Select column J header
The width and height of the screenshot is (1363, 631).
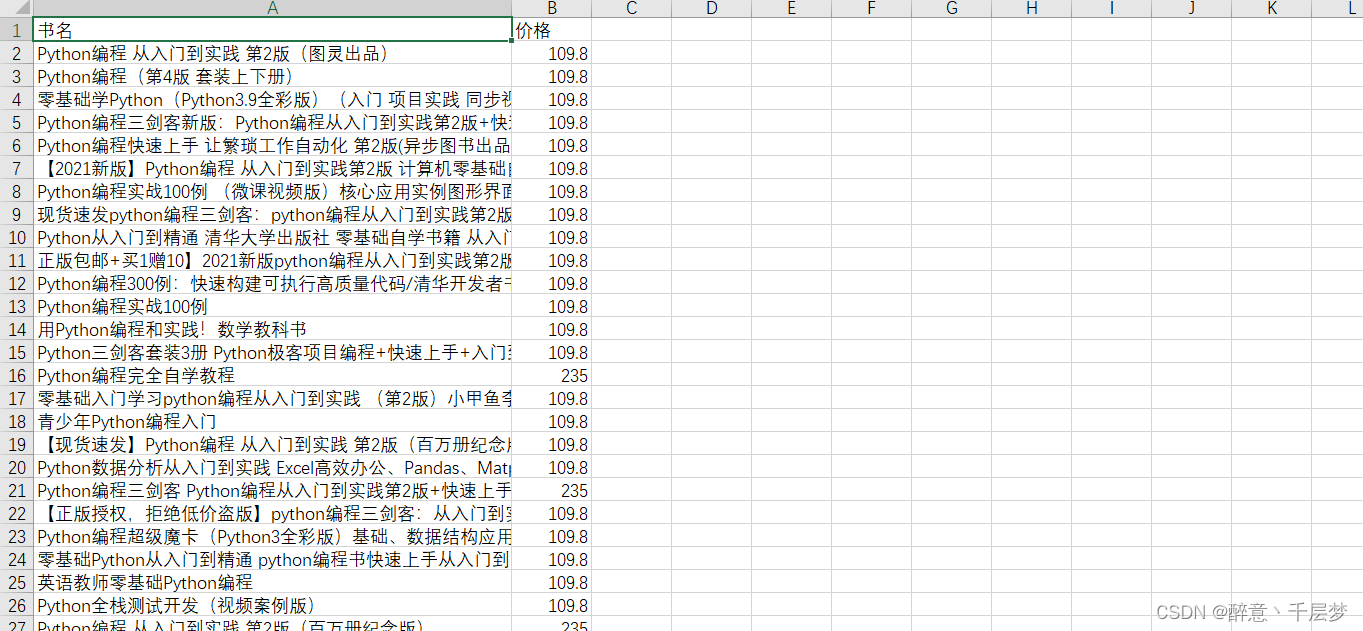point(1191,8)
